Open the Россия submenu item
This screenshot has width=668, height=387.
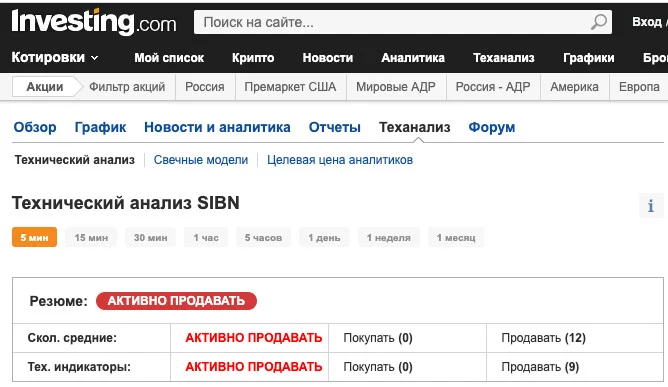click(204, 87)
